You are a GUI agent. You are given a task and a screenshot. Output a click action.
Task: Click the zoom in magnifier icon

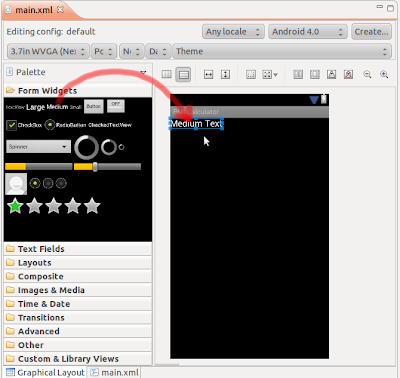[x=384, y=74]
